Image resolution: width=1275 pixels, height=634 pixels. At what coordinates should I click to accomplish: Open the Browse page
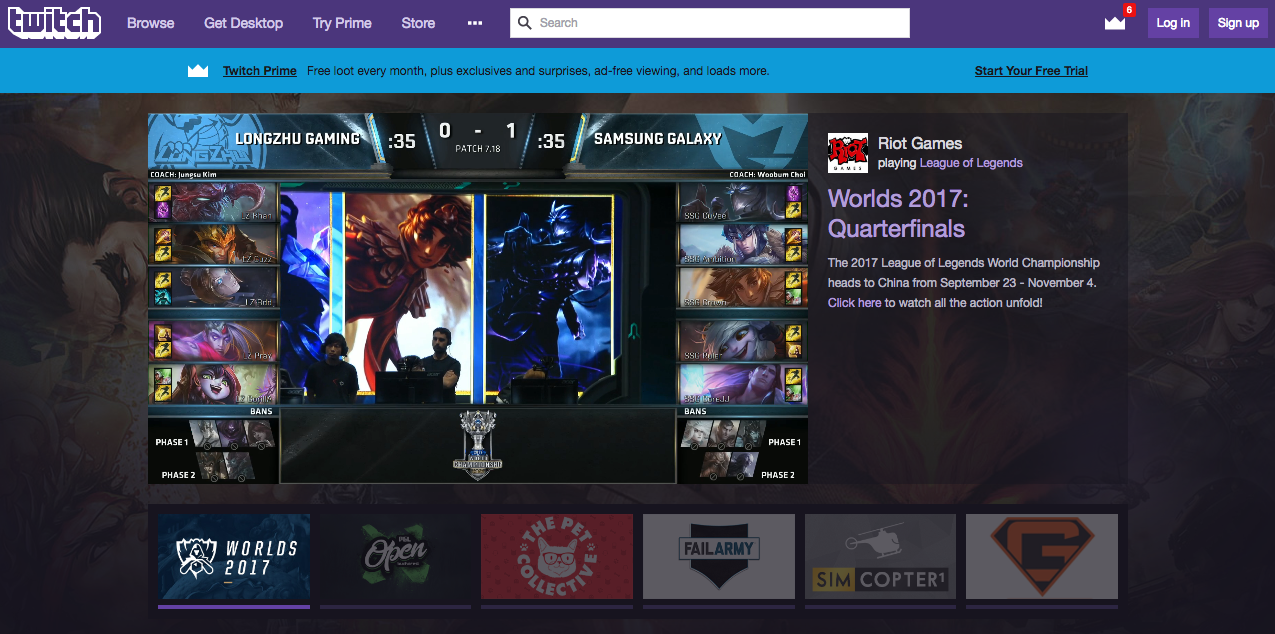[x=151, y=23]
